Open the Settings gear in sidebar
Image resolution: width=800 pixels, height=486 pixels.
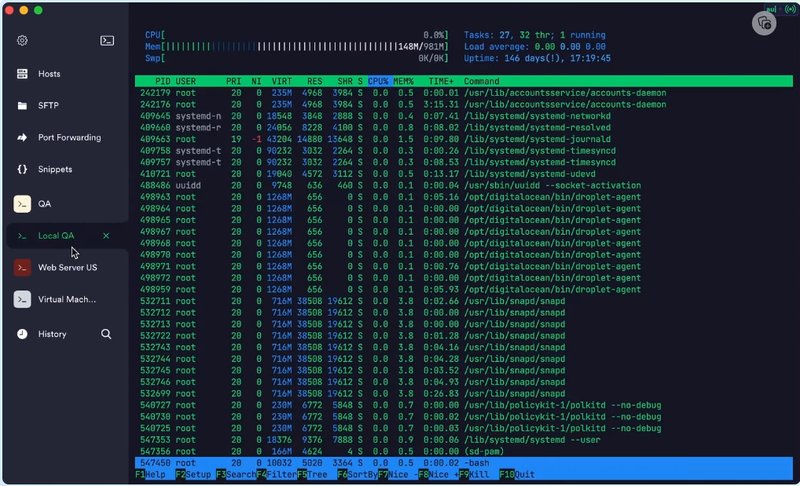click(22, 41)
